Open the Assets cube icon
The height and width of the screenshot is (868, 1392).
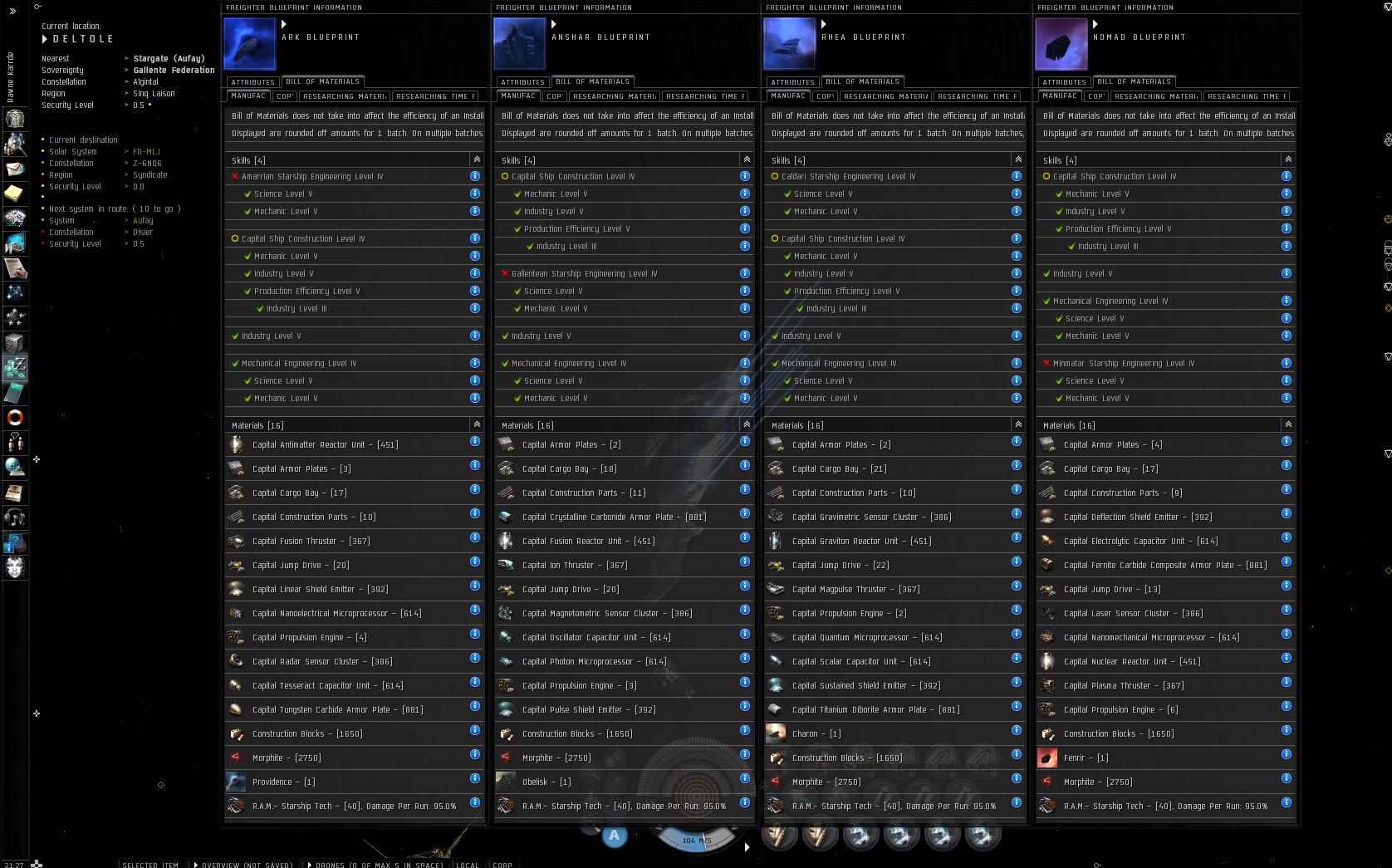(15, 342)
